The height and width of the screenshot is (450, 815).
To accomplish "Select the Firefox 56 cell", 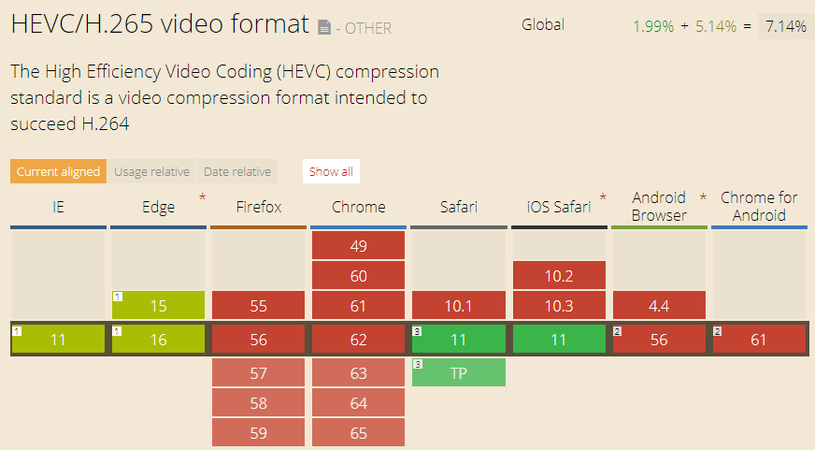I will coord(258,339).
